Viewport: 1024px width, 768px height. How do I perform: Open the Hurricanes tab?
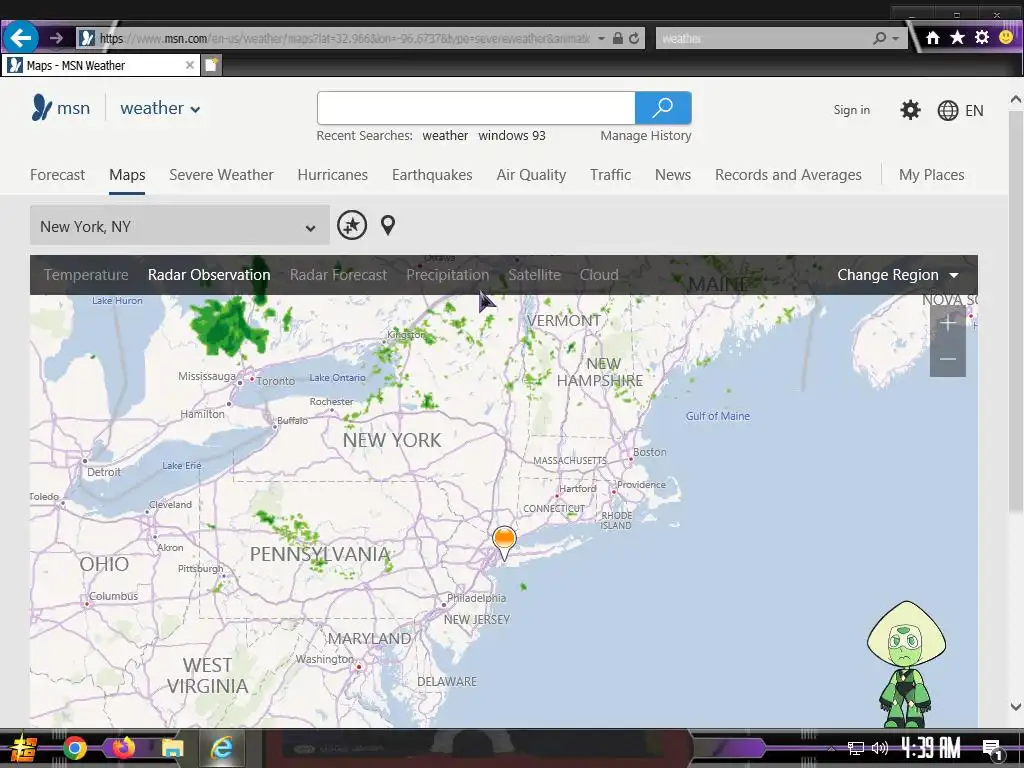pos(332,175)
